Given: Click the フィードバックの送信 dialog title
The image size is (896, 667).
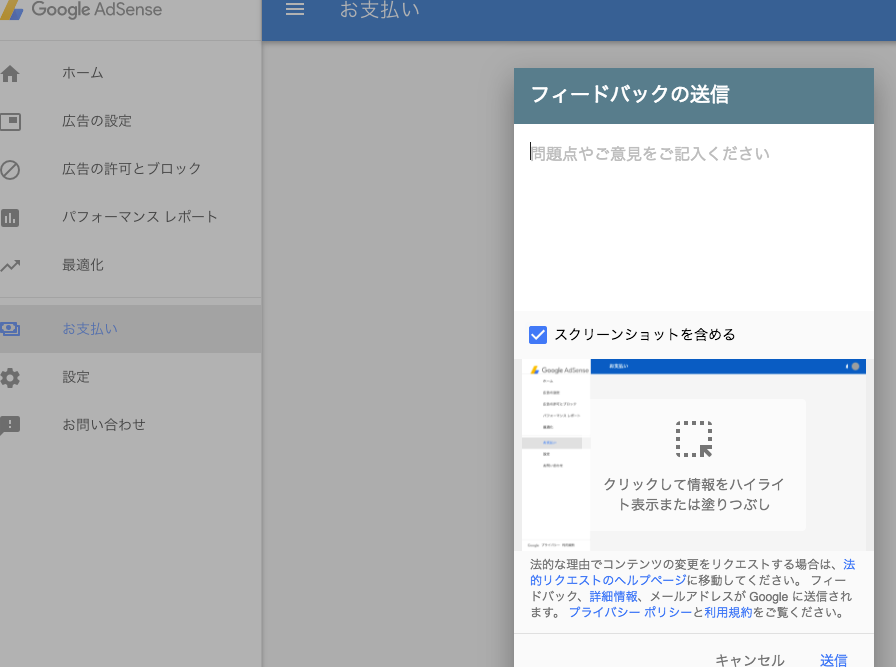Looking at the screenshot, I should [630, 94].
